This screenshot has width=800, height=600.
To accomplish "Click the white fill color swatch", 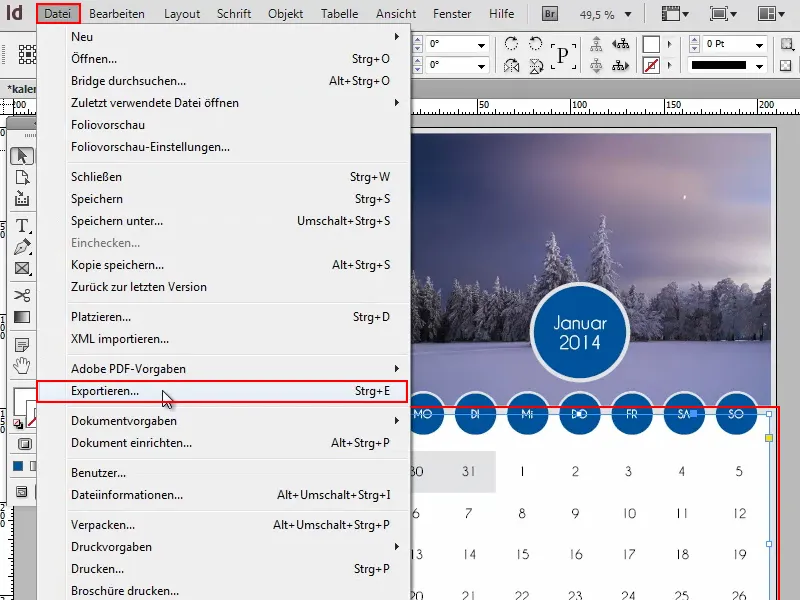I will point(651,44).
